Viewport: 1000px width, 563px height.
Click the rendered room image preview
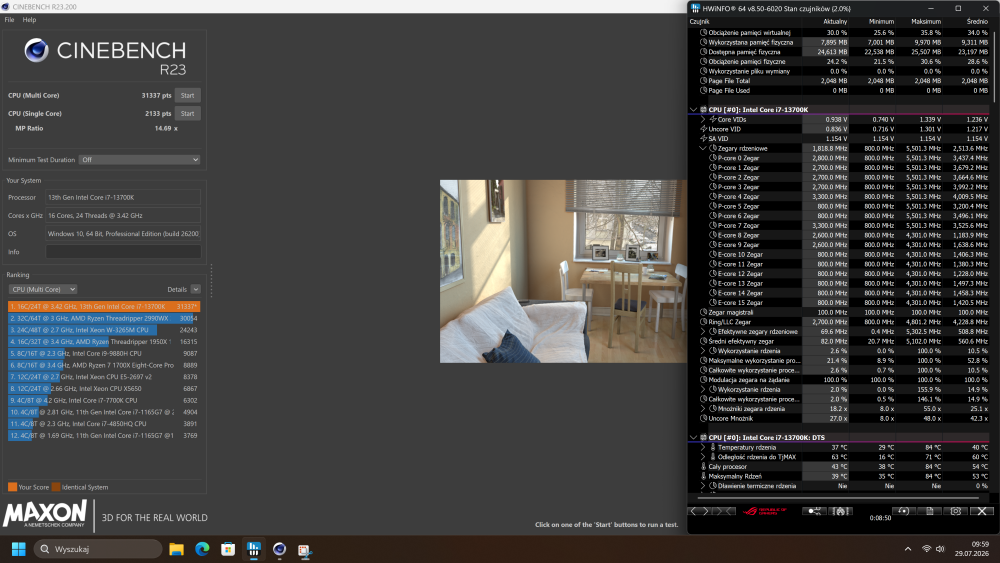click(x=563, y=272)
